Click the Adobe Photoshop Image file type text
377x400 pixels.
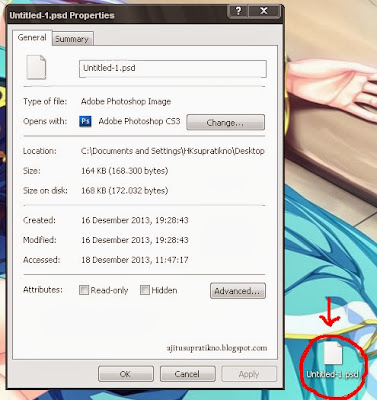coord(126,101)
